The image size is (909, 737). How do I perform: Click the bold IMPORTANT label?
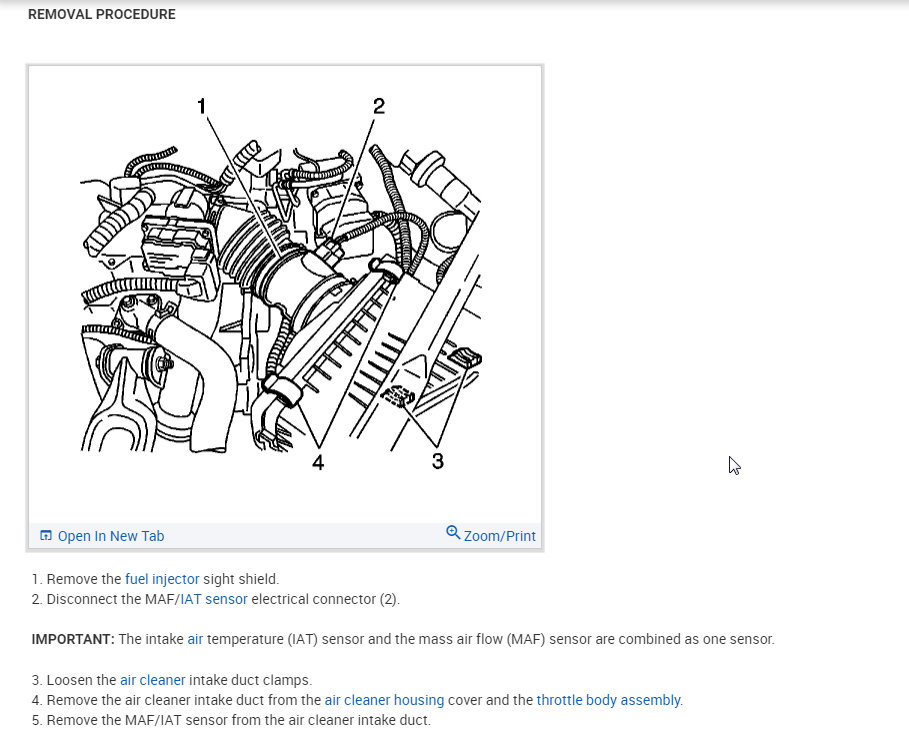pyautogui.click(x=73, y=639)
